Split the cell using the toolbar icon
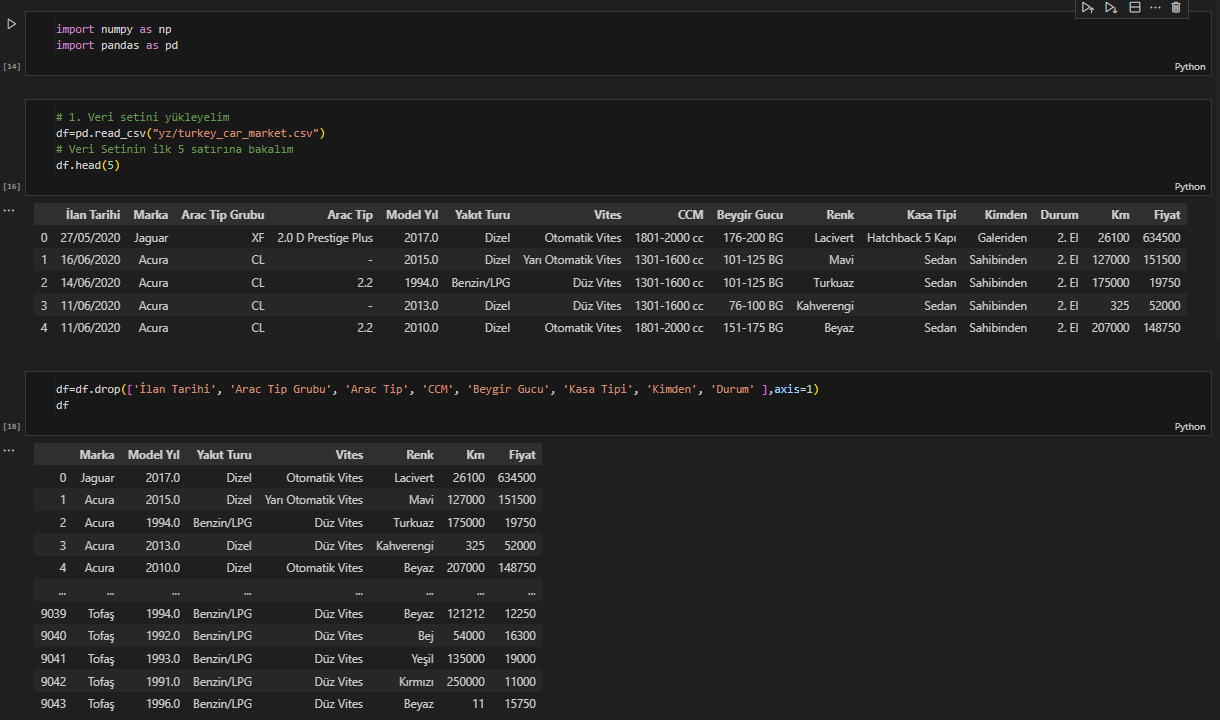 click(x=1134, y=8)
